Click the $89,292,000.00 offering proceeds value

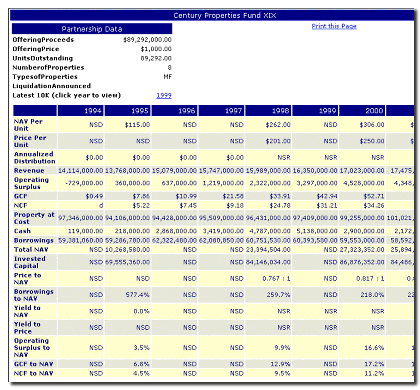(147, 40)
